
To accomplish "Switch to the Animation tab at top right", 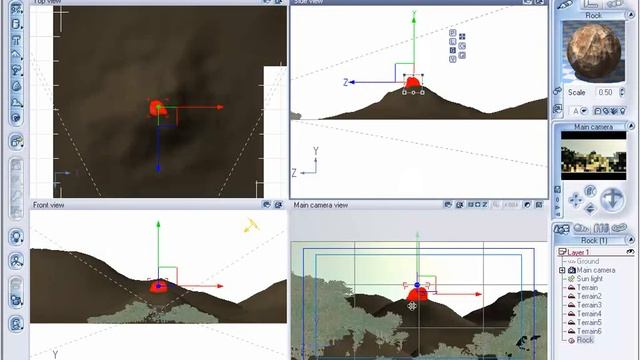I will click(615, 4).
